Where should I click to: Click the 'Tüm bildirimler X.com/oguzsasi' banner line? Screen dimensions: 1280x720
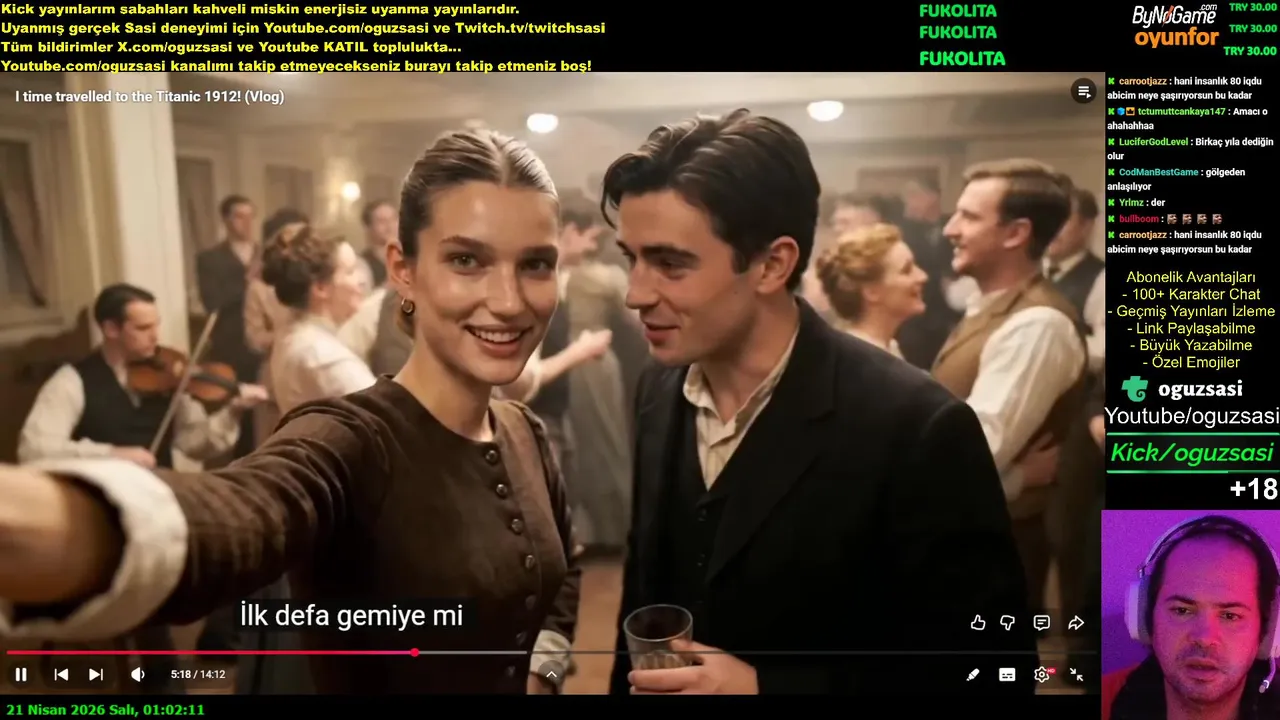231,47
